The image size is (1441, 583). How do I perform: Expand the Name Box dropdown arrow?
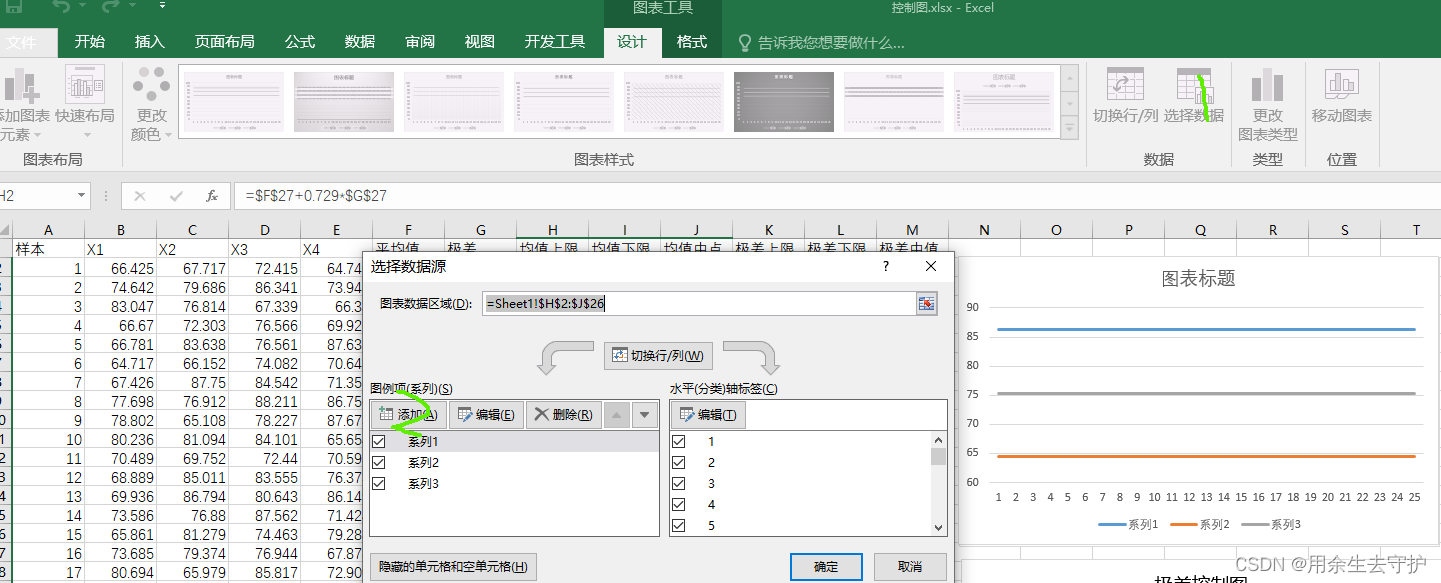(x=81, y=196)
